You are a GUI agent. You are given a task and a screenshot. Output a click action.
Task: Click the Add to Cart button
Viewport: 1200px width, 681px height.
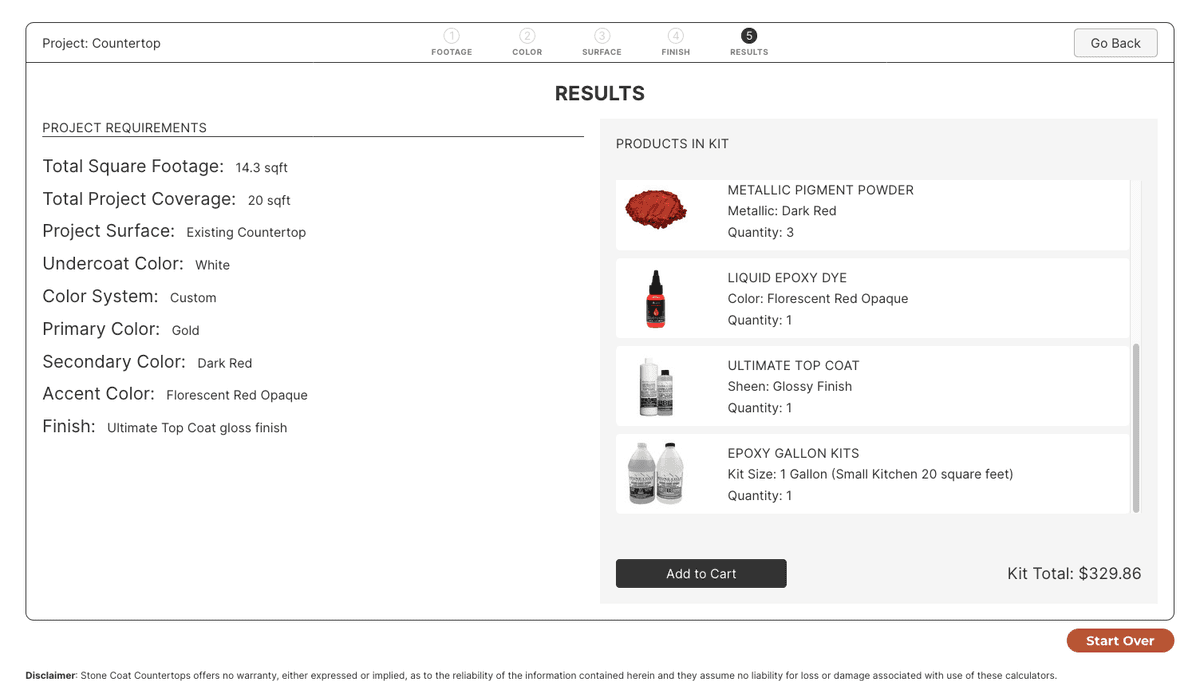(701, 573)
